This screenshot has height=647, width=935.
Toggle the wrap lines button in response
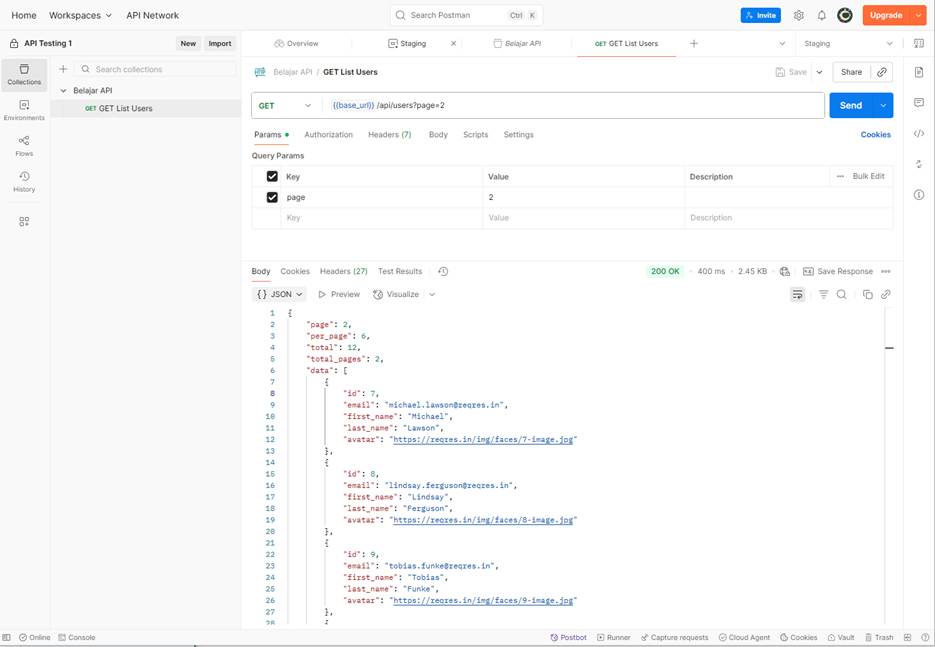click(x=797, y=295)
